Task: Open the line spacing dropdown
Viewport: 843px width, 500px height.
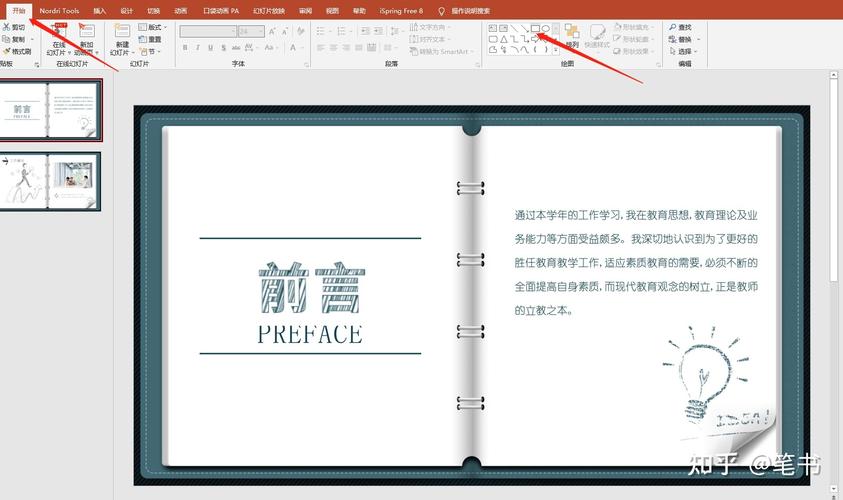Action: 396,32
